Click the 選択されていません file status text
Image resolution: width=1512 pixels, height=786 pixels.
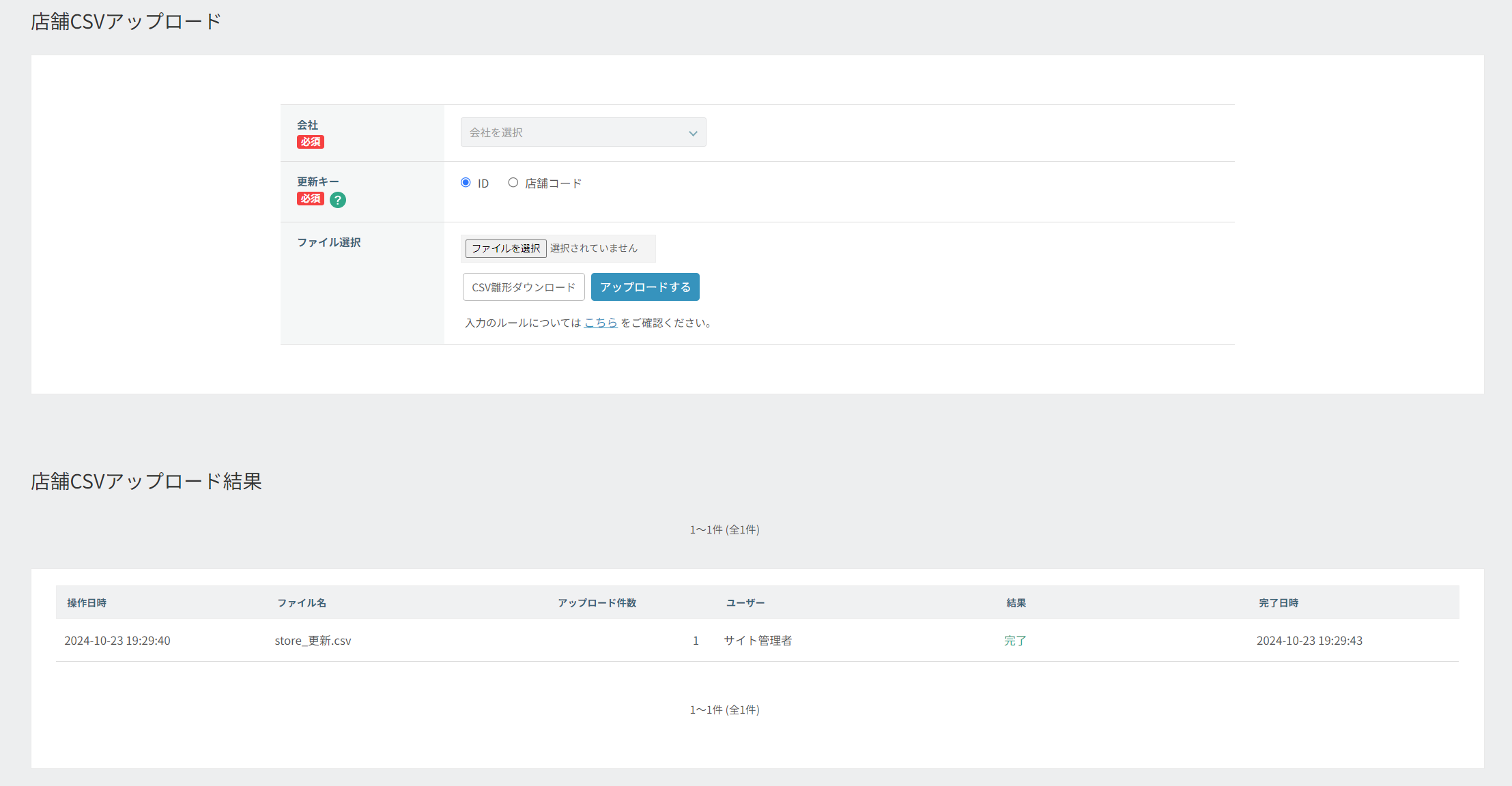click(x=594, y=248)
